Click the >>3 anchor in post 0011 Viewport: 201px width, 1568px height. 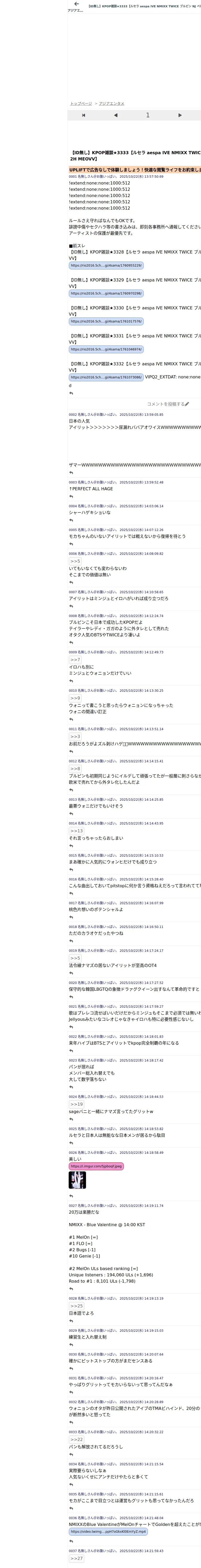(75, 736)
